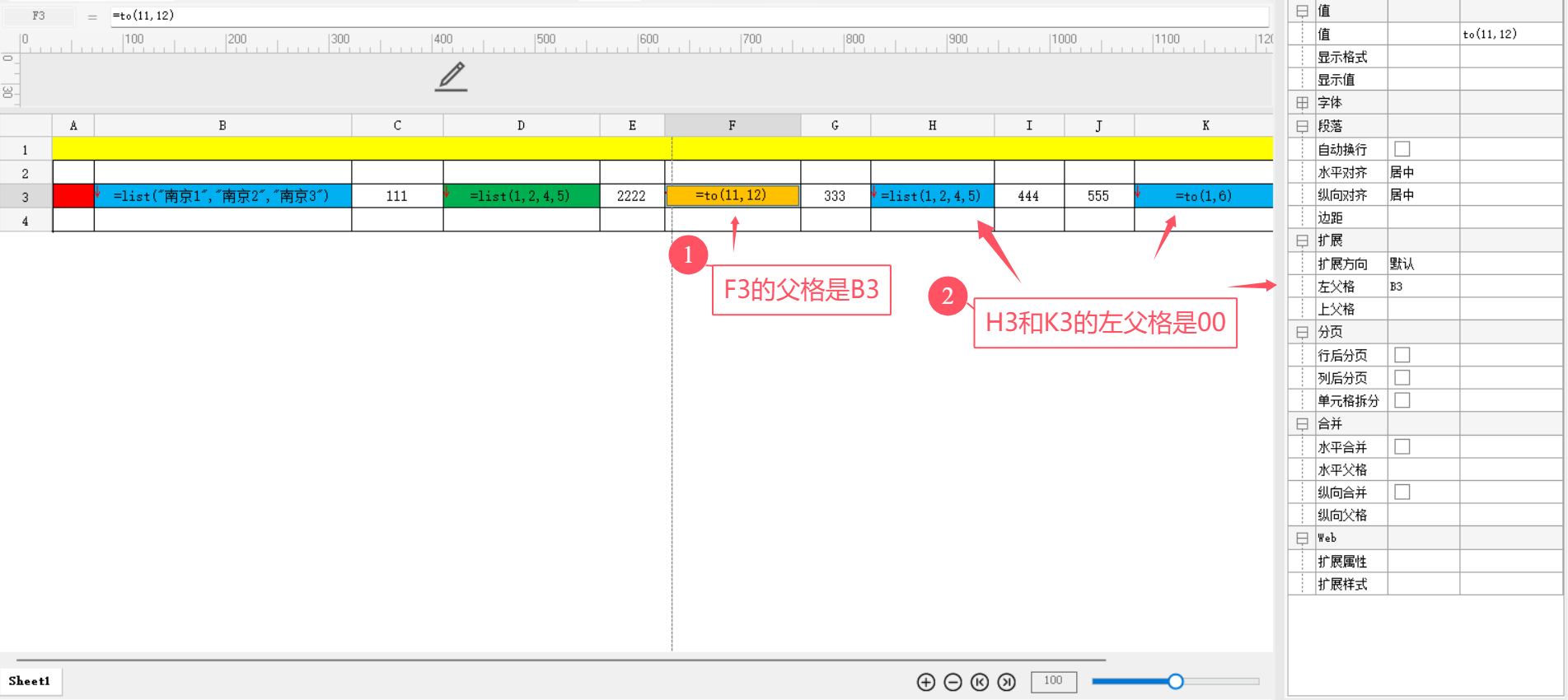Toggle the 水平合并 checkbox
The height and width of the screenshot is (700, 1568).
(1402, 446)
